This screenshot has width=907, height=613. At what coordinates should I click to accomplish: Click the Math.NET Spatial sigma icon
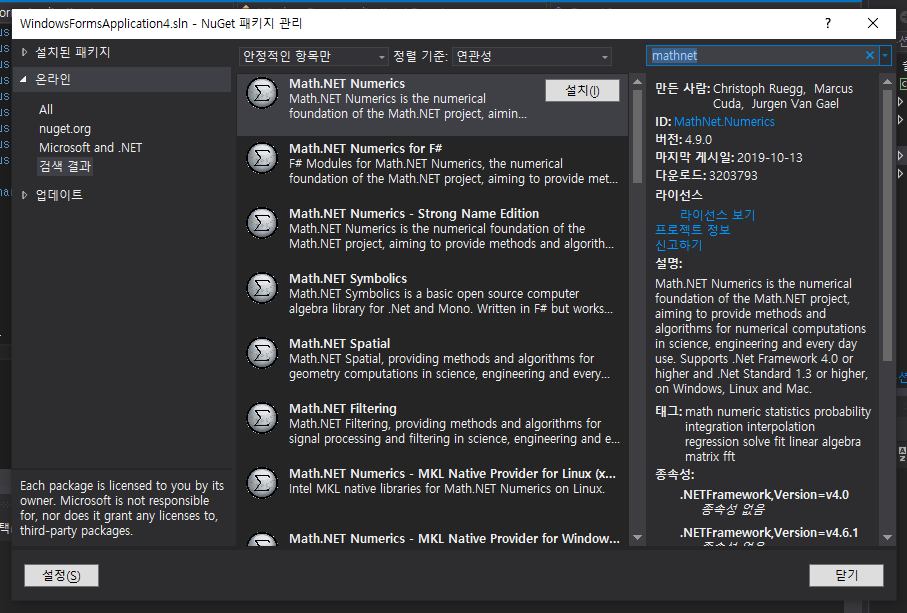tap(262, 353)
